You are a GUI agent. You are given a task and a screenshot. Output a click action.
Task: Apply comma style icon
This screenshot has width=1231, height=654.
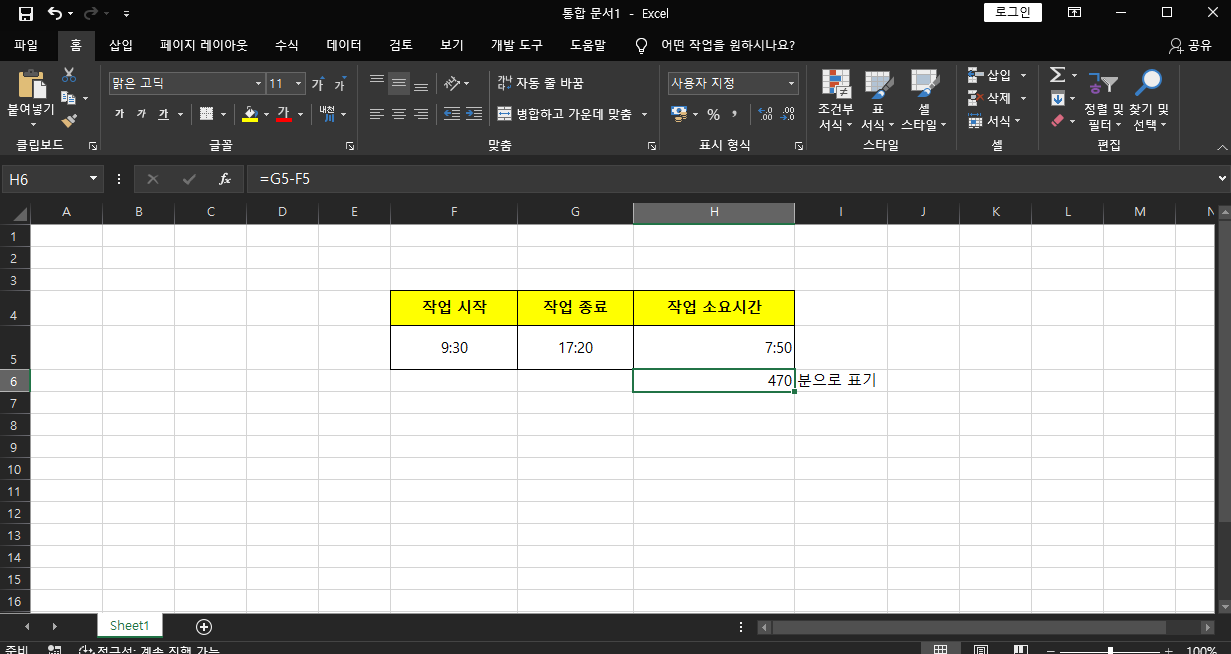(735, 114)
